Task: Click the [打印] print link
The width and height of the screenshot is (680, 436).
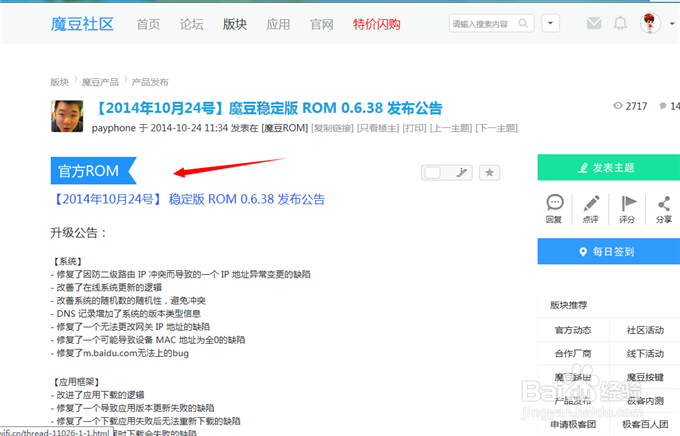Action: click(x=414, y=128)
